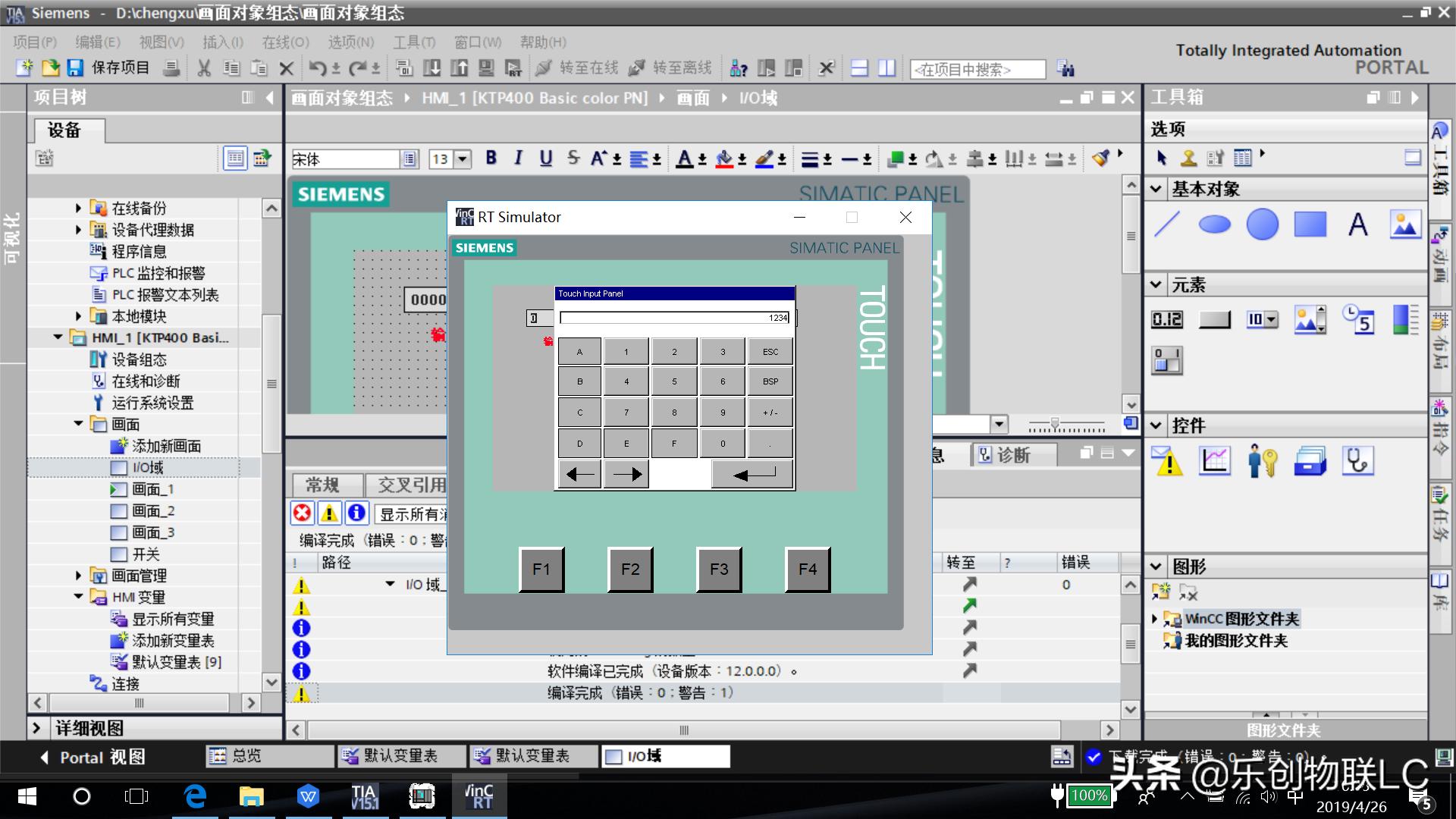Click digit 5 on touch keypad
Screen dimensions: 1456x819
673,381
